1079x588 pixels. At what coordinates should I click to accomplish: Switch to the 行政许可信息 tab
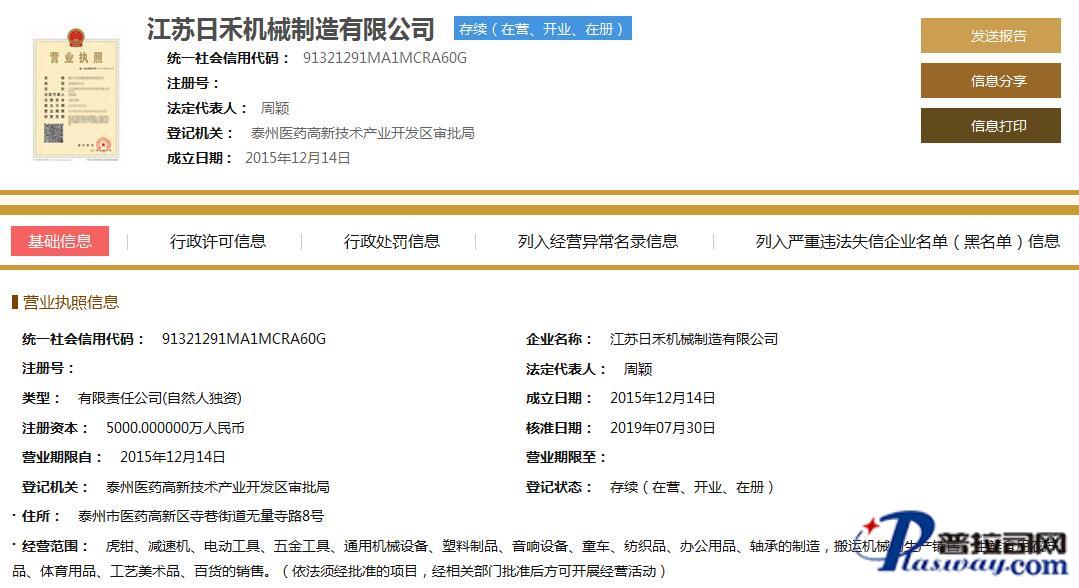tap(218, 241)
